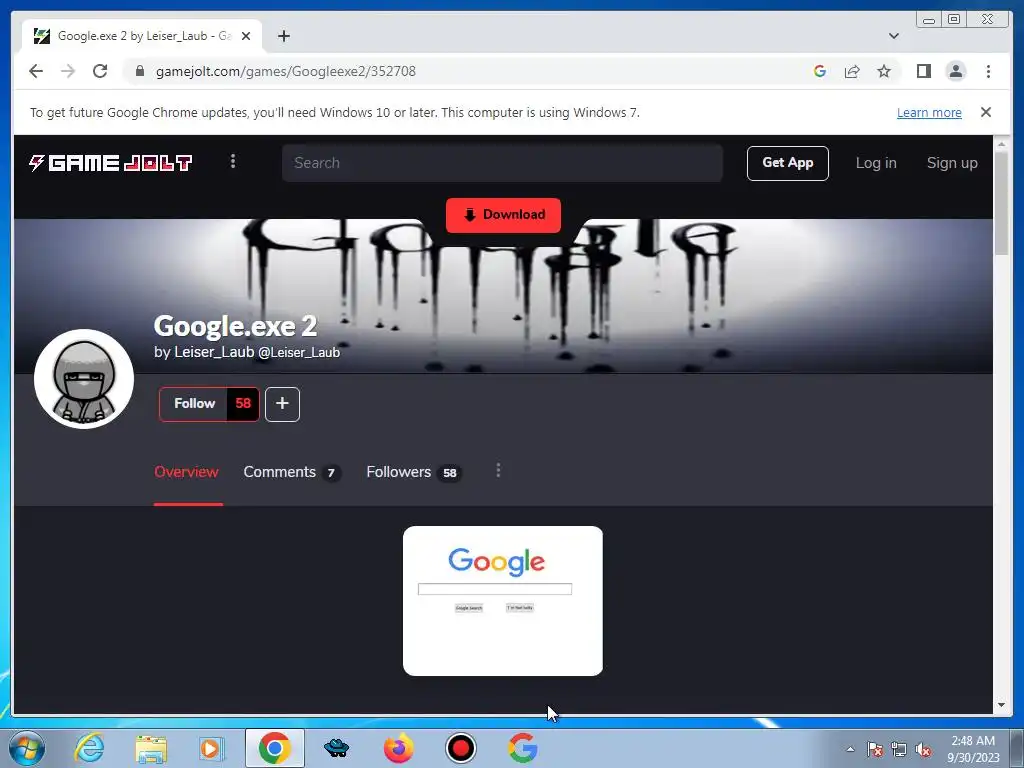Open a new browser tab
This screenshot has height=768, width=1024.
tap(283, 36)
